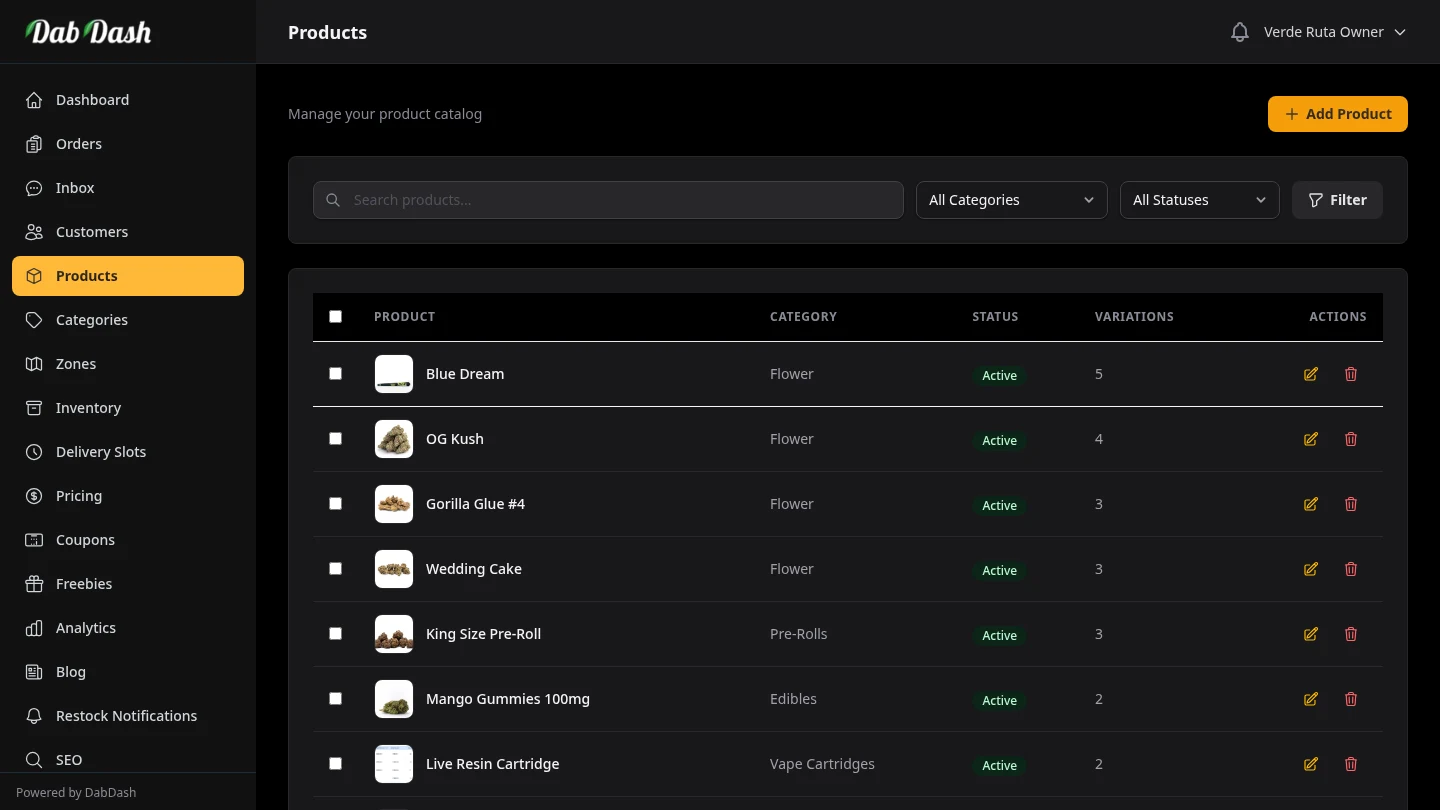Click the edit icon for Blue Dream
This screenshot has width=1440, height=810.
(x=1310, y=373)
